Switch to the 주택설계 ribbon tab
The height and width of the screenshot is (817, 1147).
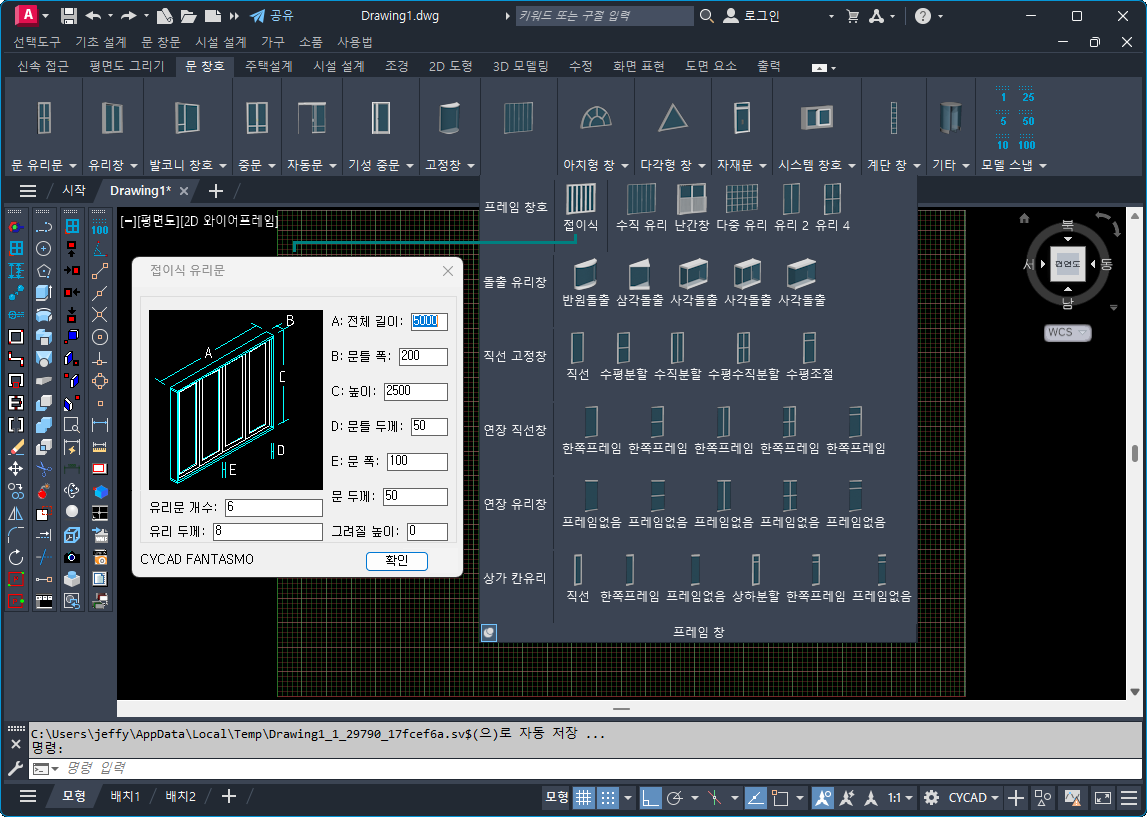[268, 66]
